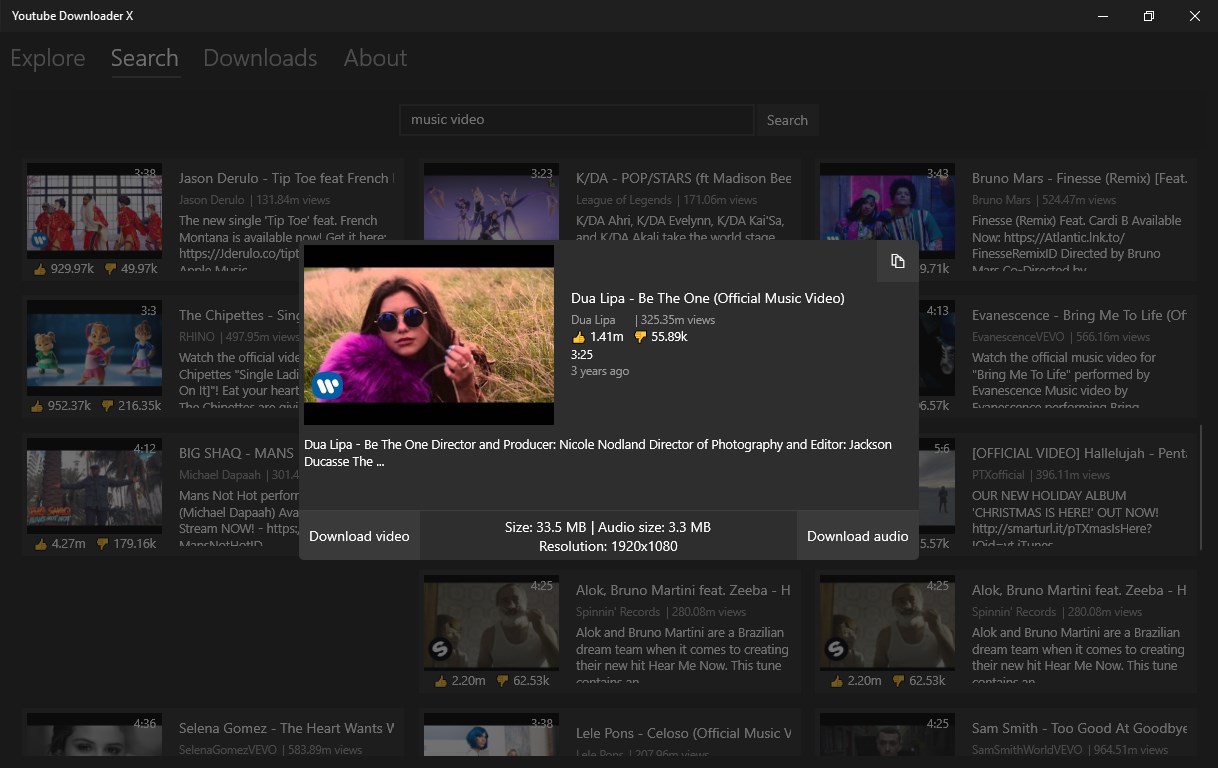Click the 'Size: 33.5 MB | Audio size: 3.3 MB' text
Screen dimensions: 1218x768
[x=608, y=527]
